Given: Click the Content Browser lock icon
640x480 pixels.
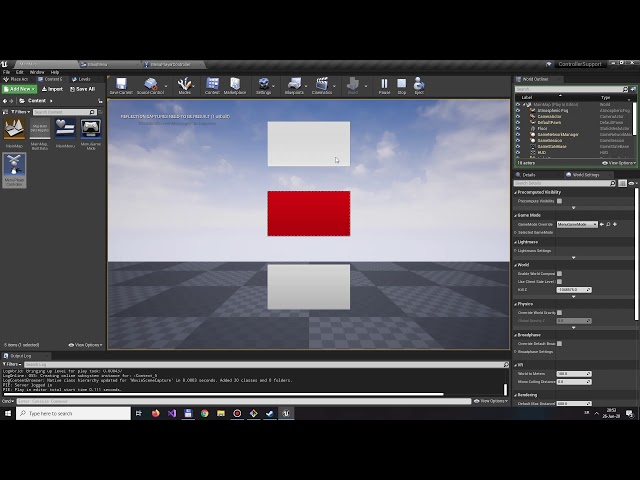Looking at the screenshot, I should pyautogui.click(x=100, y=101).
